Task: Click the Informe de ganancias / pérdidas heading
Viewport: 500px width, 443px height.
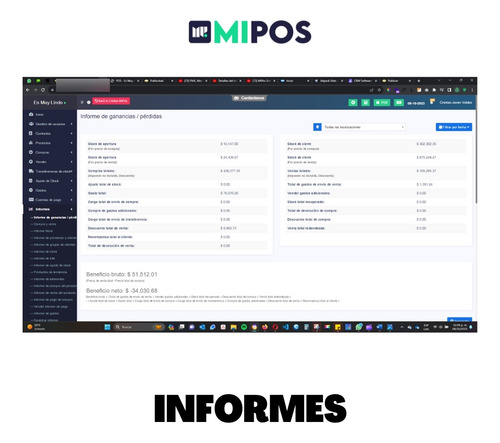Action: 121,116
